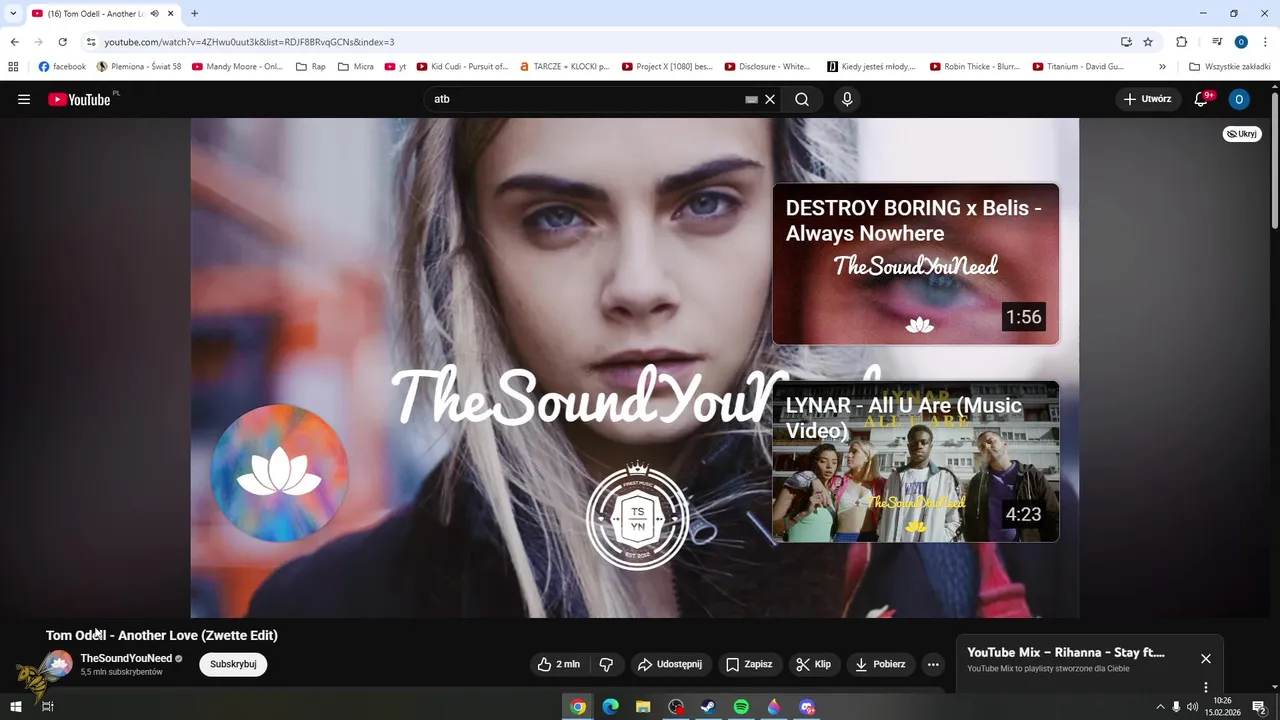Open the Chrome apps grid in the bookmarks bar
The image size is (1280, 720).
tap(13, 67)
